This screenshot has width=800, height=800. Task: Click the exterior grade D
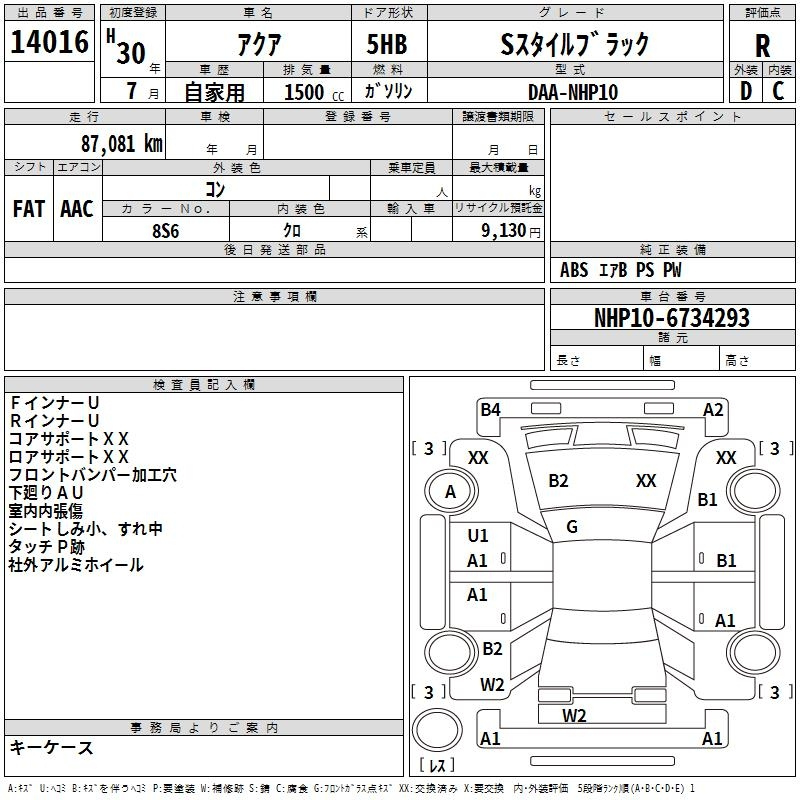click(745, 91)
